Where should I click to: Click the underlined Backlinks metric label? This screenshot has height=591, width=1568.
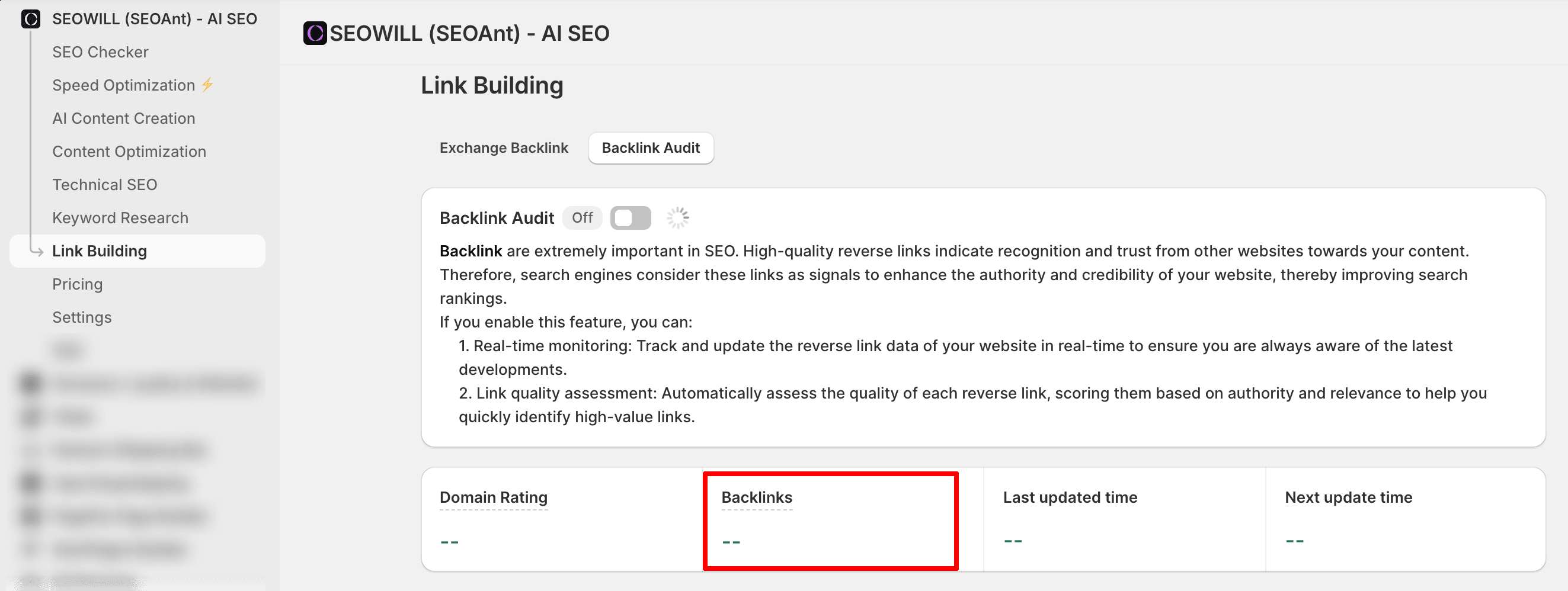[756, 497]
